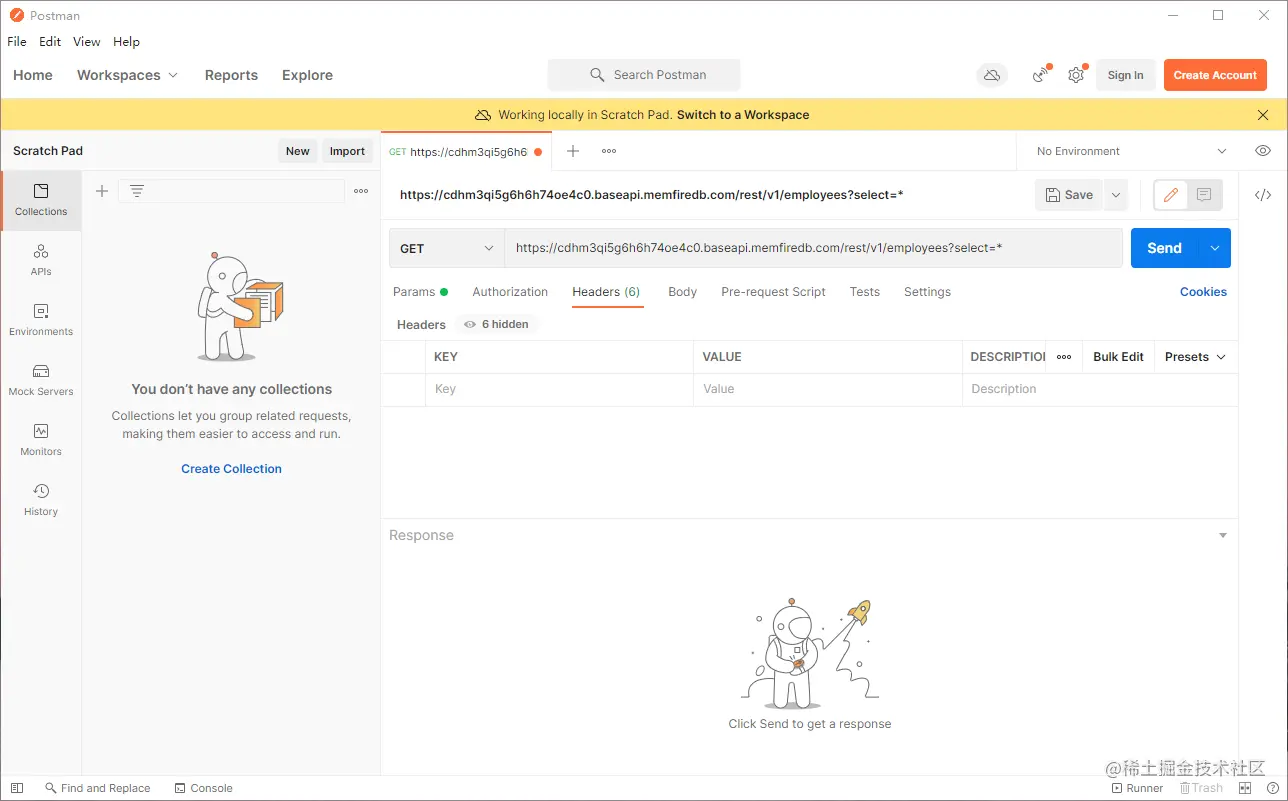Click the header Key input cell

559,389
